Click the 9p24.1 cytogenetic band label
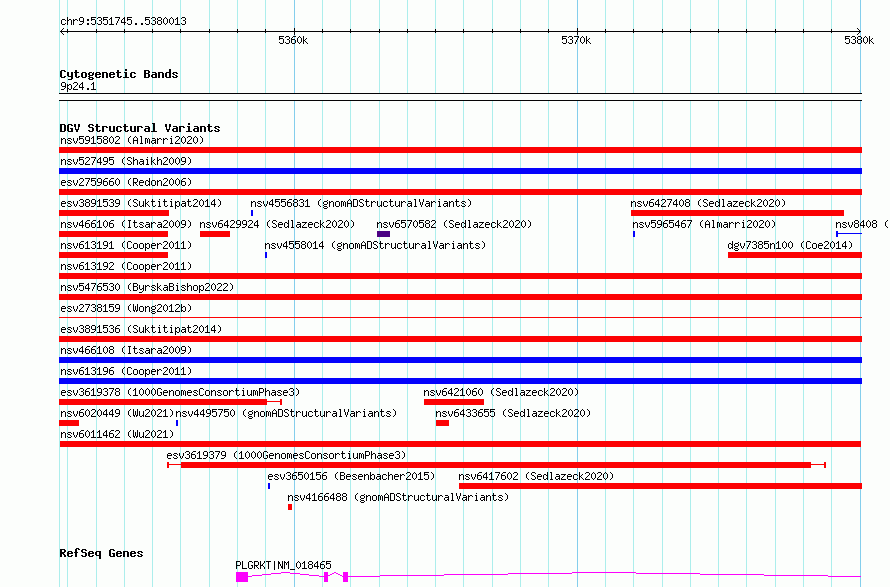890x587 pixels. [x=78, y=86]
